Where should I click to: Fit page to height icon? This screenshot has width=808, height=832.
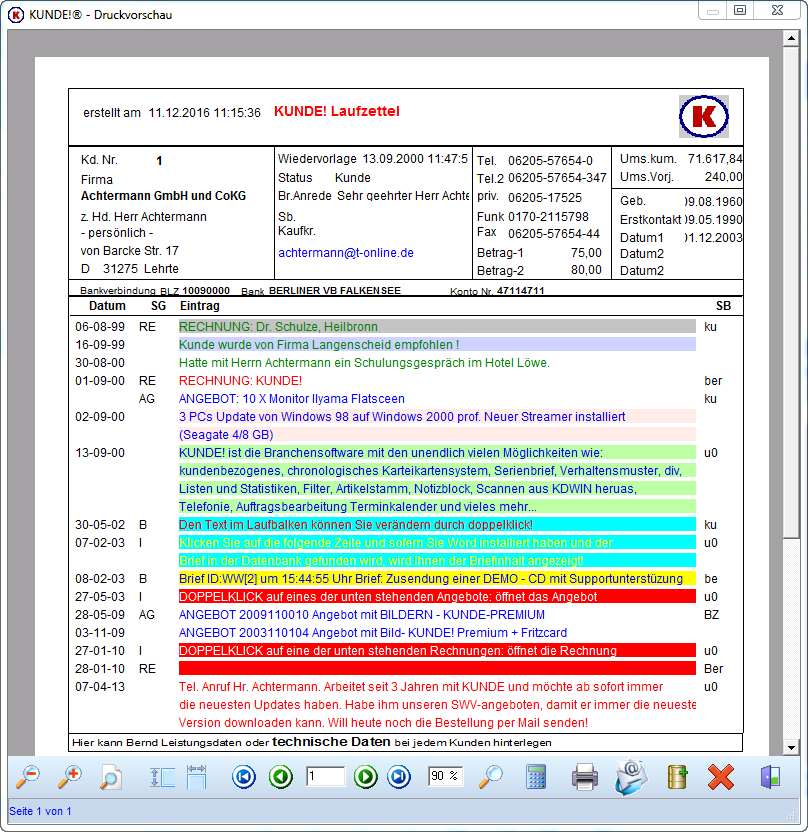[161, 777]
